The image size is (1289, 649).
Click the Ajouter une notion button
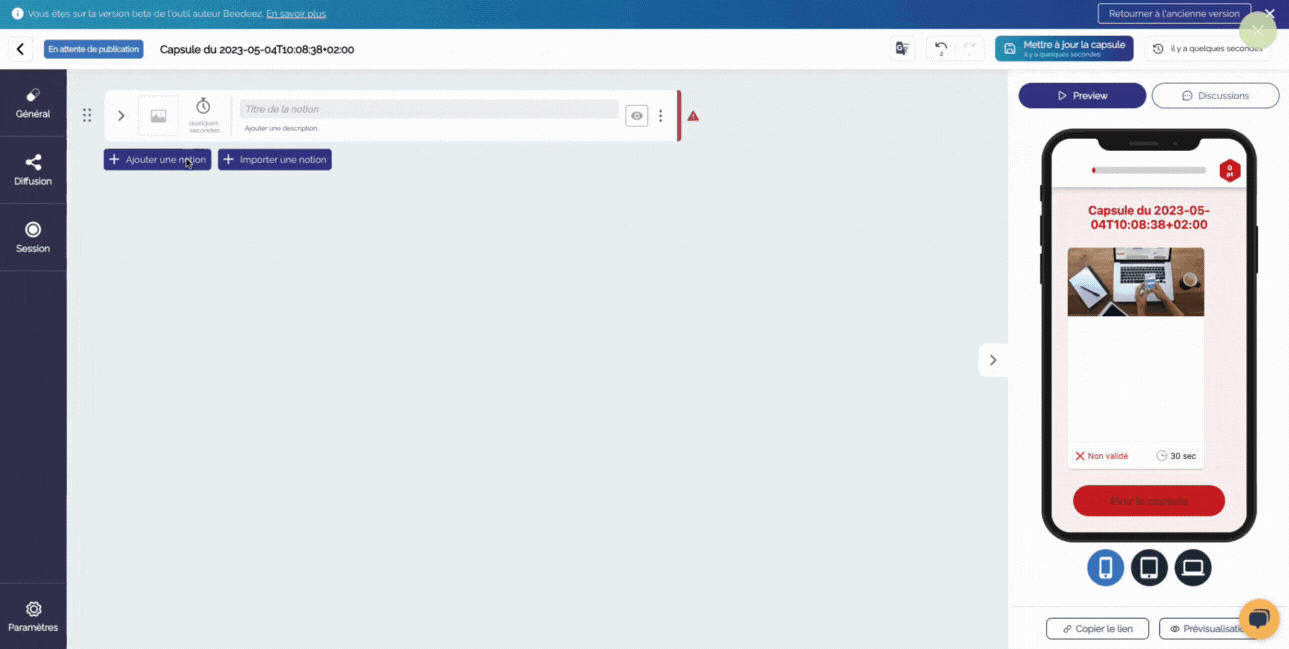click(x=157, y=160)
